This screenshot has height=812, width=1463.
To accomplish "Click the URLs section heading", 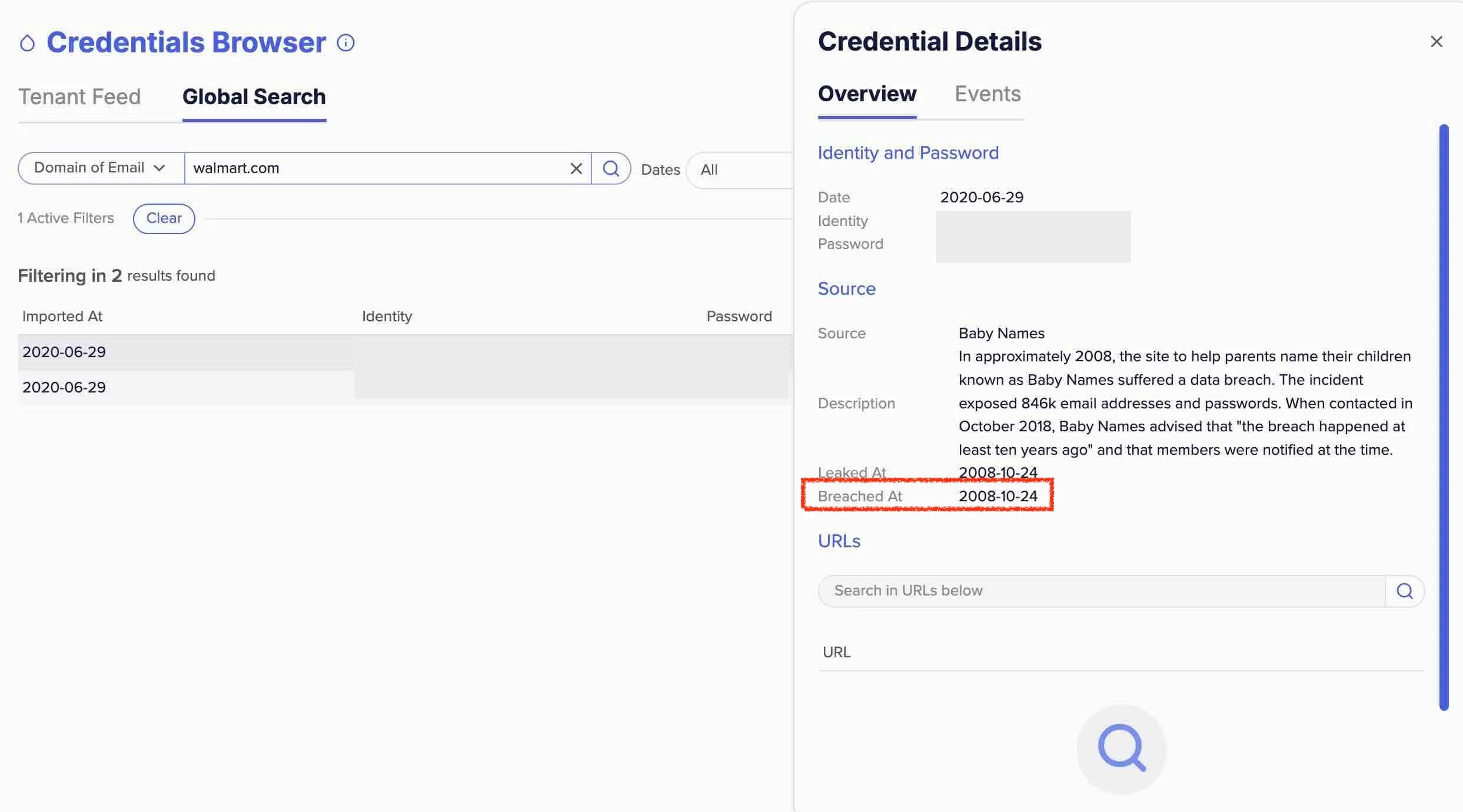I will click(x=839, y=541).
